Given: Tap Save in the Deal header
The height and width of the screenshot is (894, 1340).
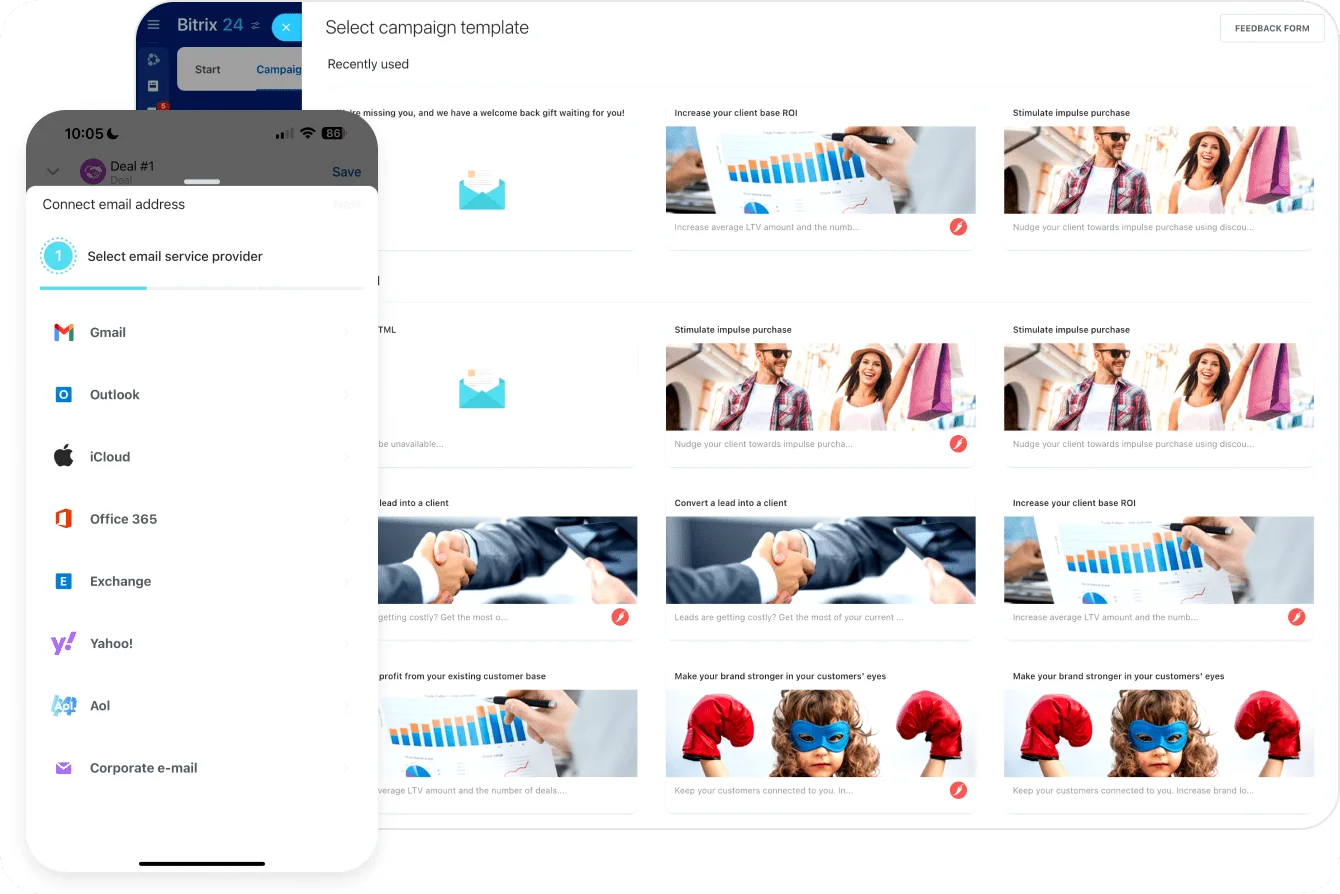Looking at the screenshot, I should (346, 172).
